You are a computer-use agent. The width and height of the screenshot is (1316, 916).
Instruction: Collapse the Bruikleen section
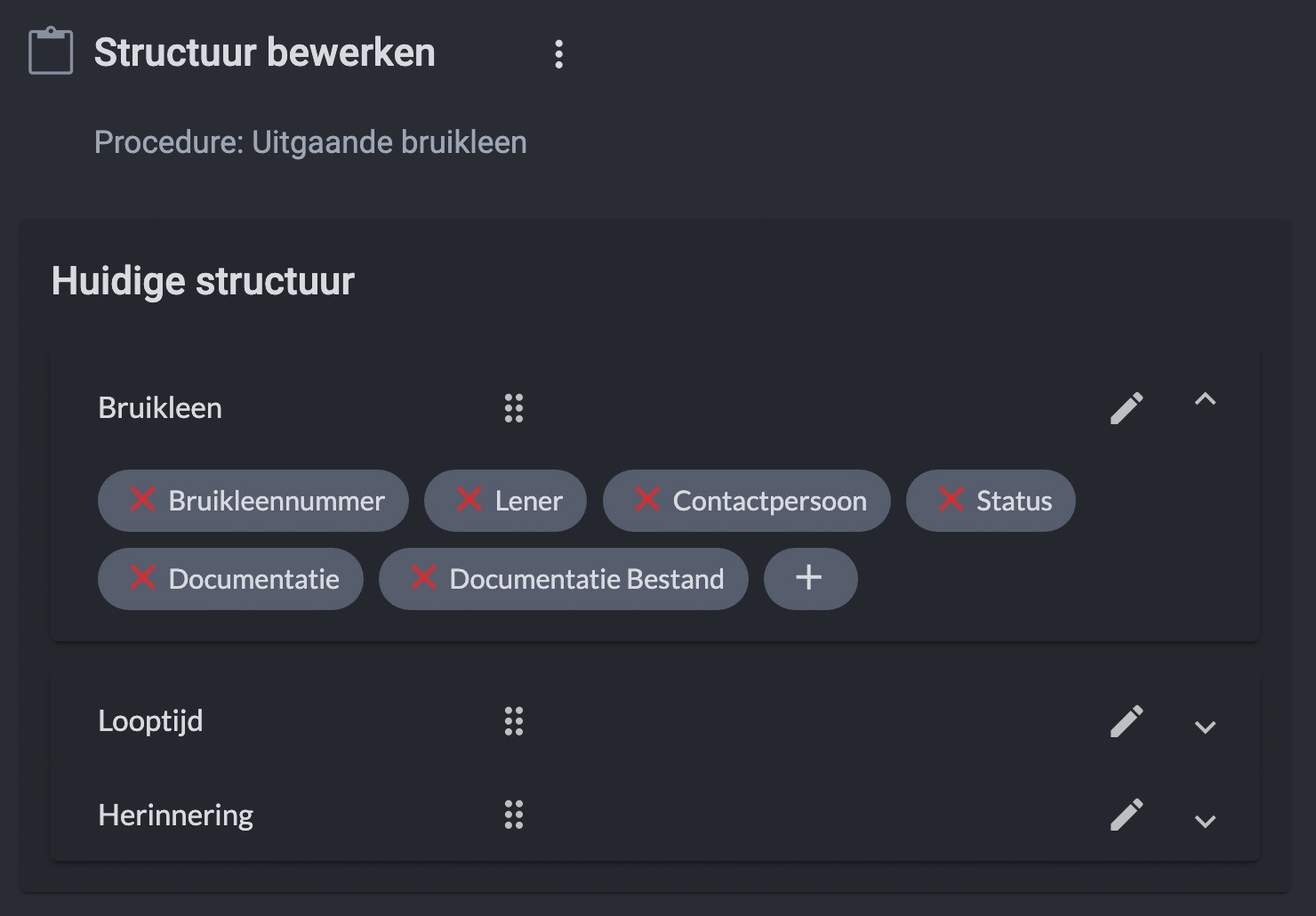pyautogui.click(x=1205, y=400)
